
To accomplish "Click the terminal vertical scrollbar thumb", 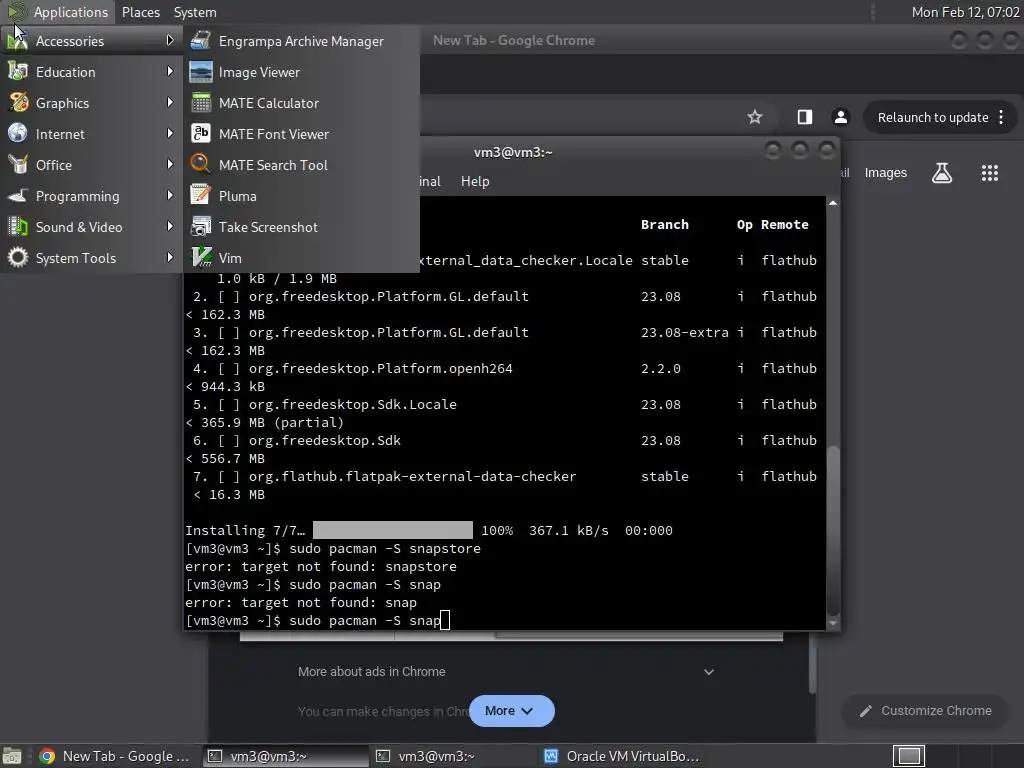I will 833,529.
